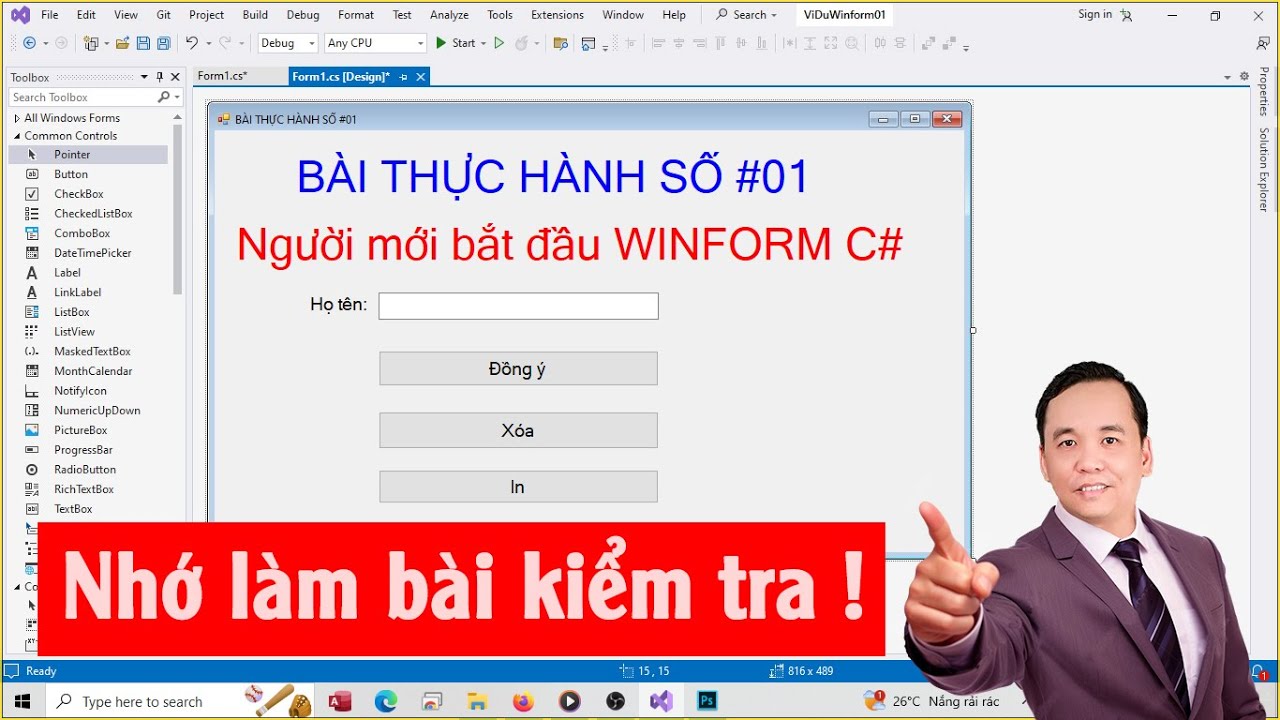This screenshot has width=1280, height=720.
Task: Open Firefox from the taskbar
Action: (x=523, y=701)
